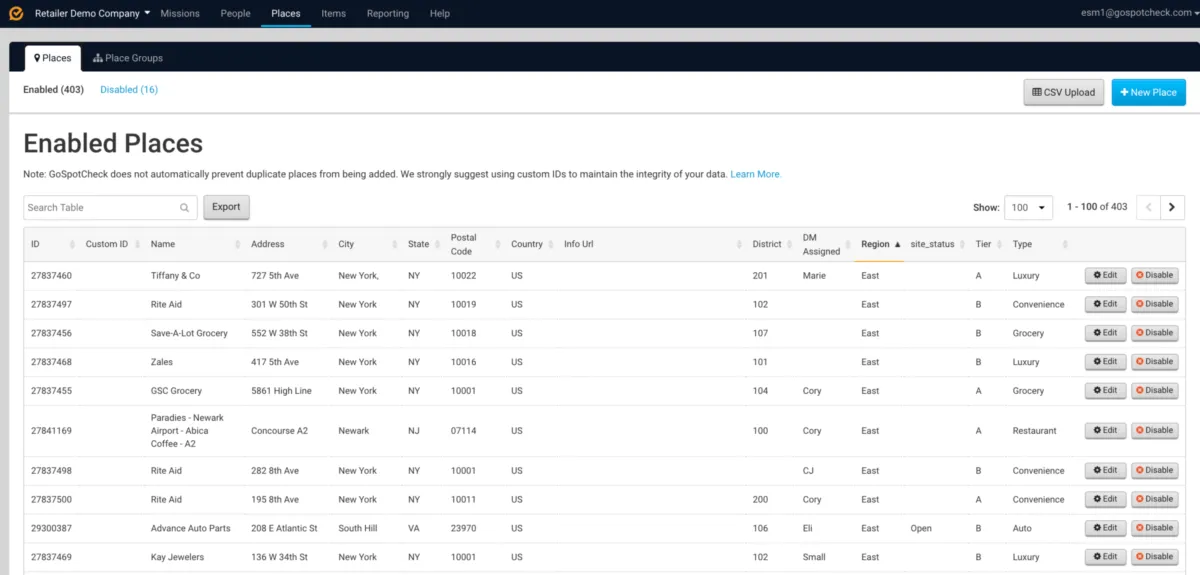Open Retailer Demo Company dropdown
1200x575 pixels.
coord(92,13)
